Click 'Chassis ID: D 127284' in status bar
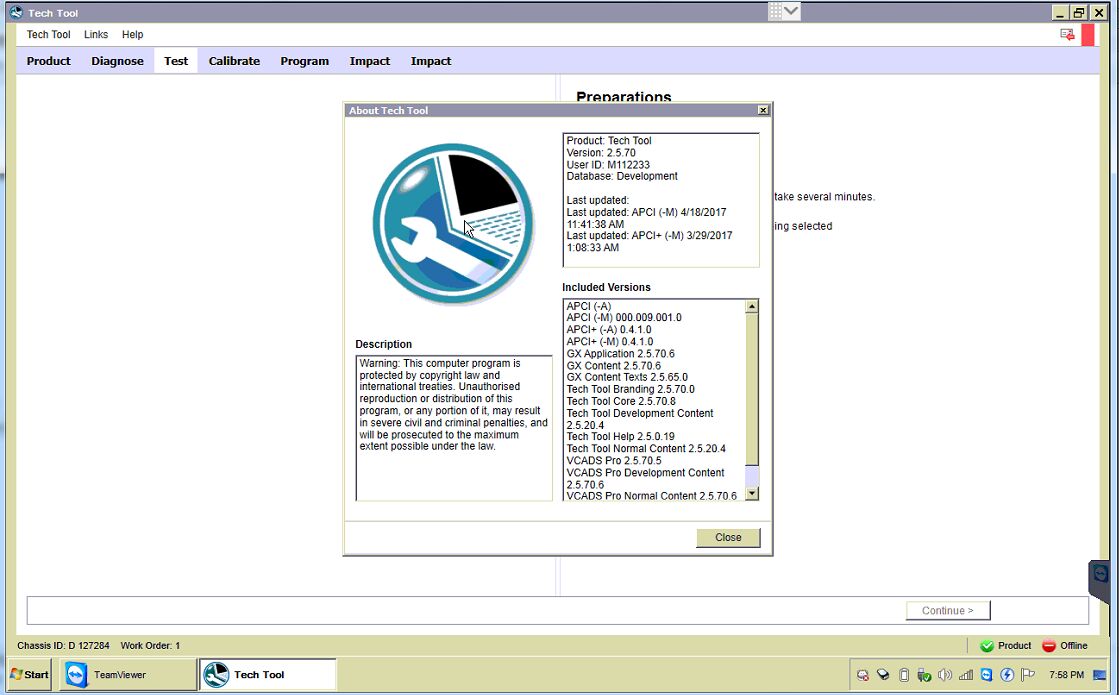This screenshot has width=1119, height=695. point(64,646)
